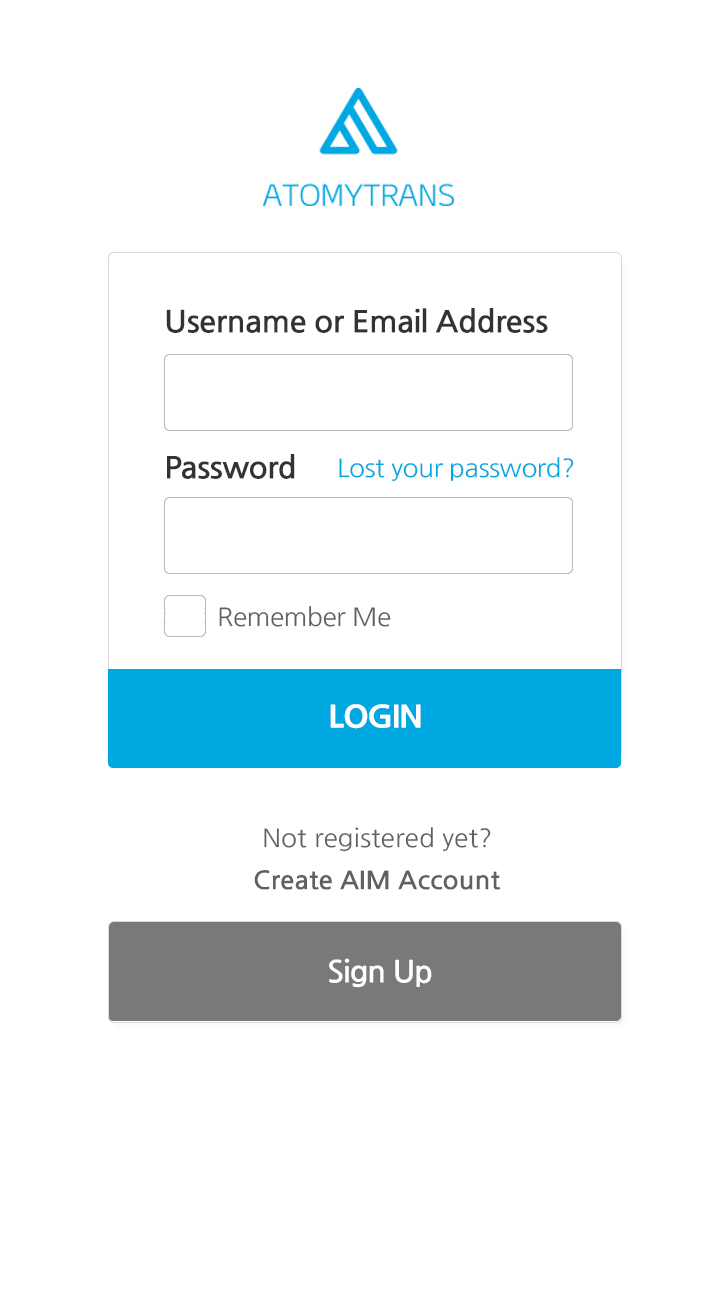Submit the form with LOGIN
The width and height of the screenshot is (720, 1300).
(x=364, y=717)
